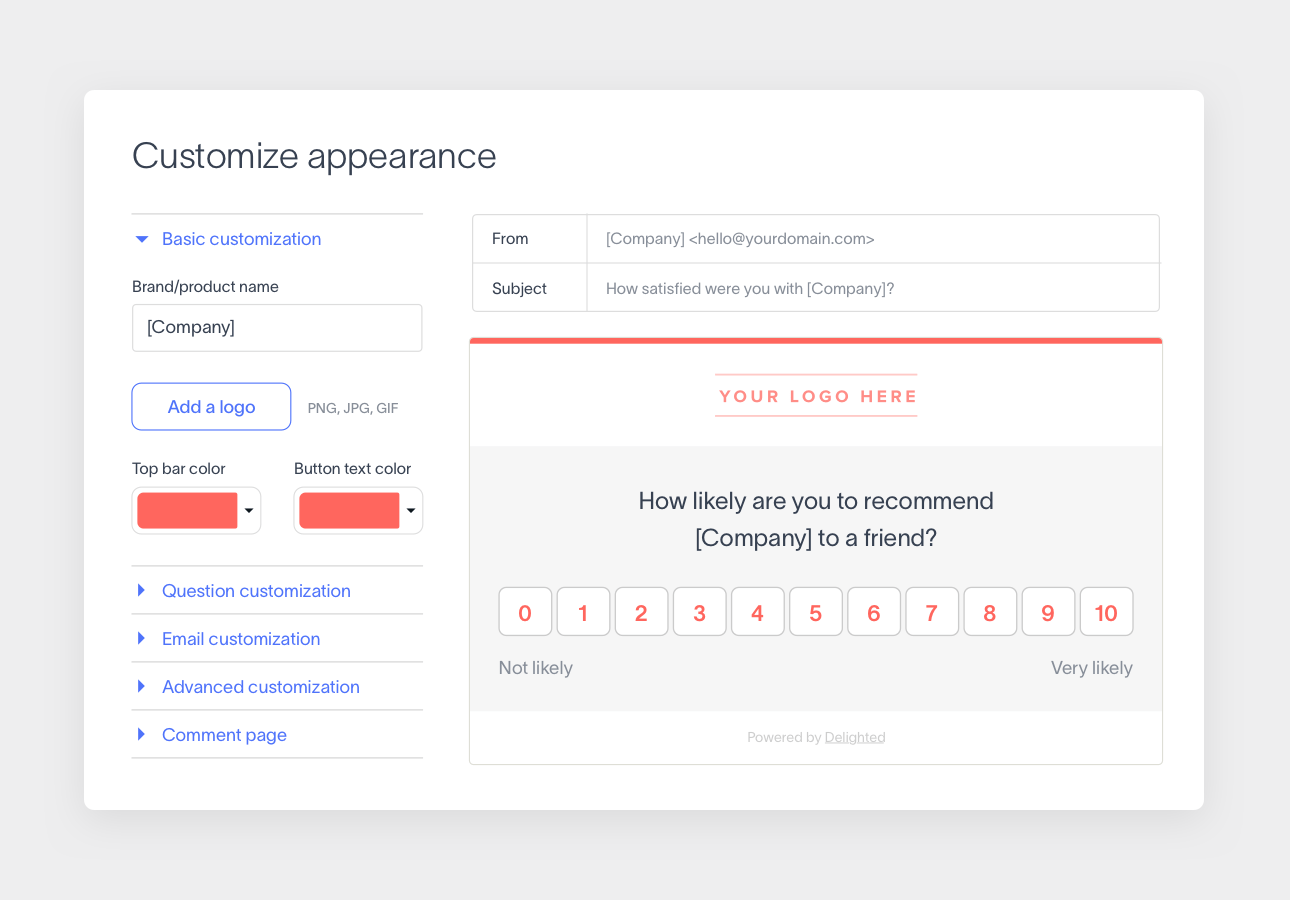Open the Top bar color dropdown
This screenshot has height=900, width=1290.
(249, 510)
